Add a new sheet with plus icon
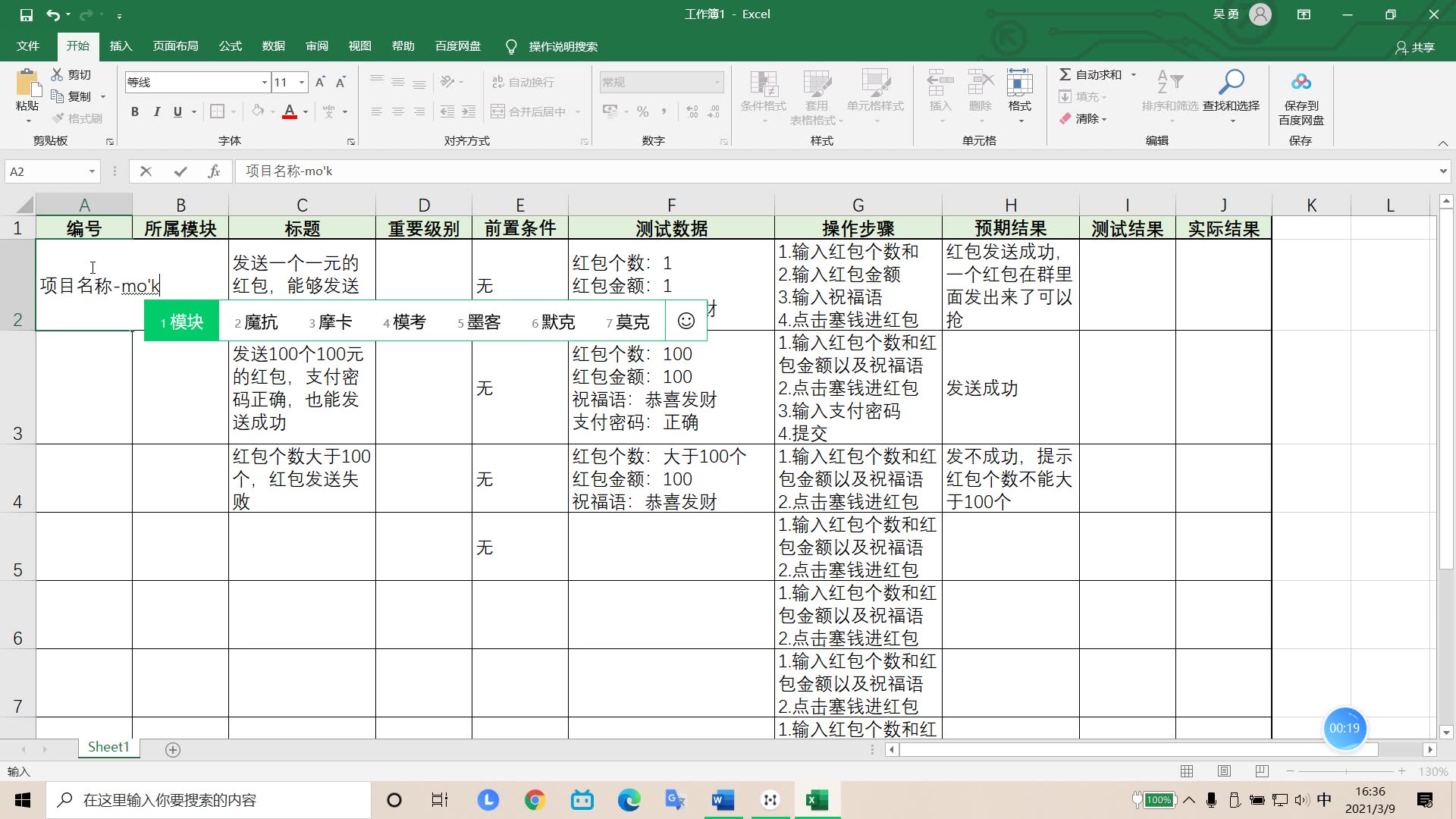Viewport: 1456px width, 819px height. (173, 749)
